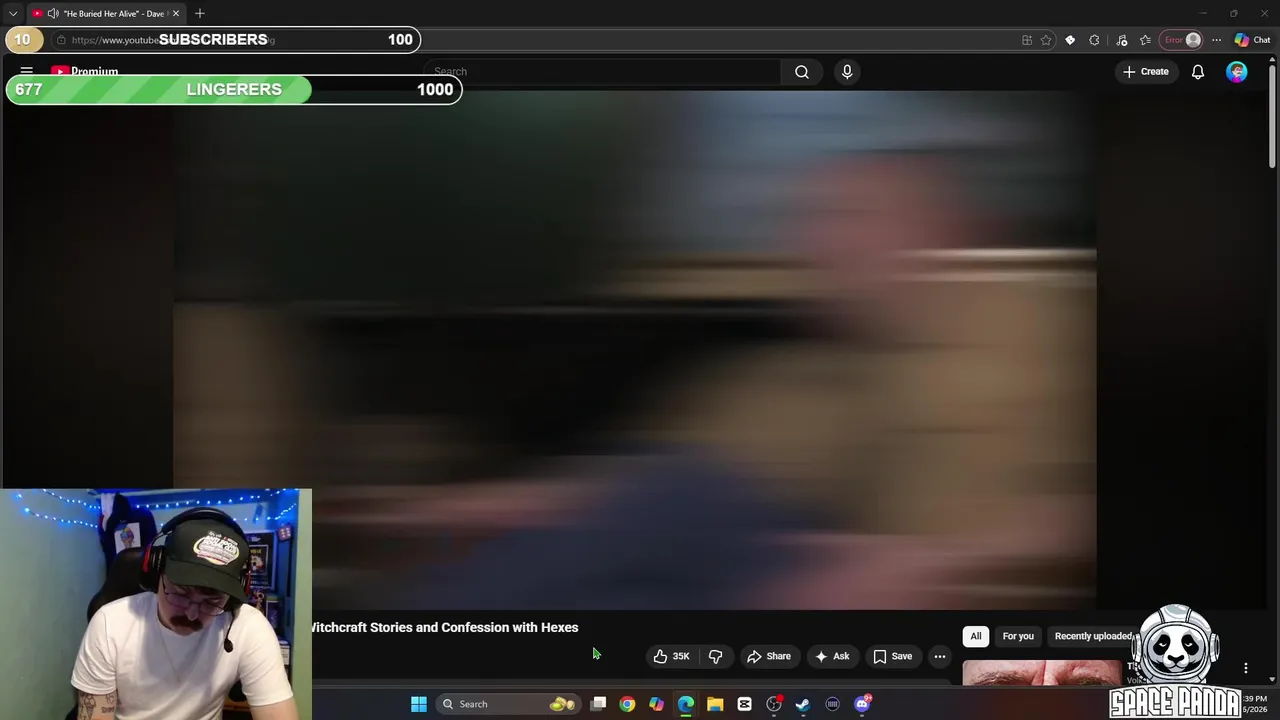Add page to favorites star icon

click(1046, 40)
